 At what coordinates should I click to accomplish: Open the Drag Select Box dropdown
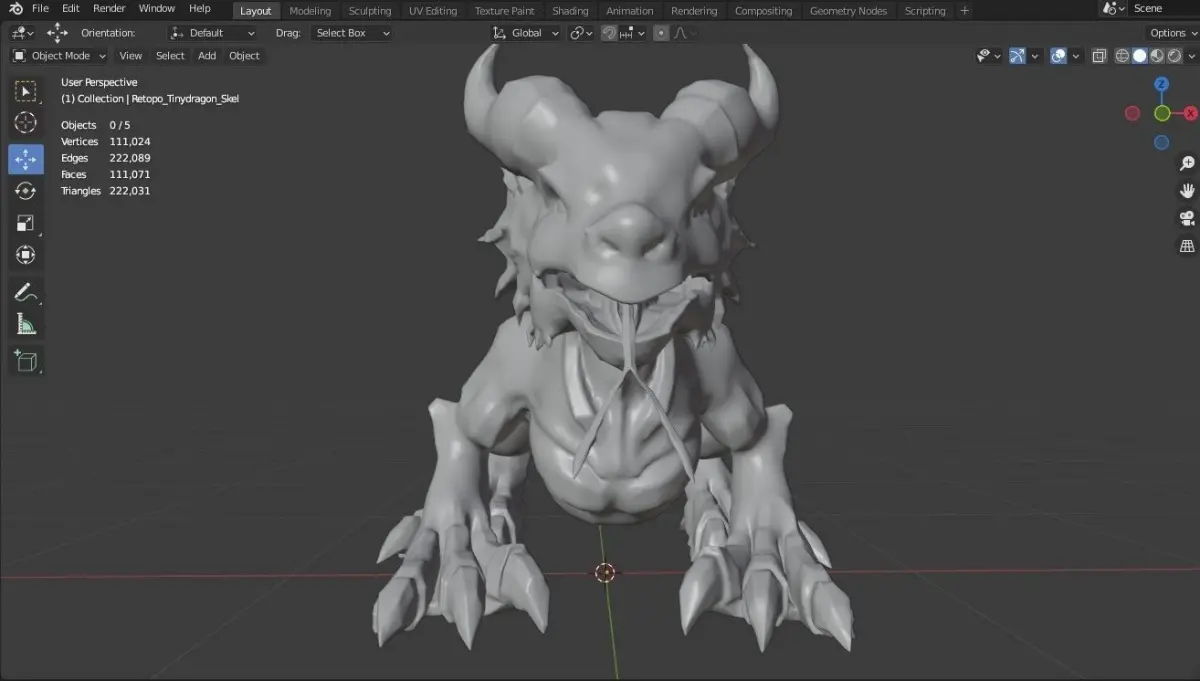point(351,33)
